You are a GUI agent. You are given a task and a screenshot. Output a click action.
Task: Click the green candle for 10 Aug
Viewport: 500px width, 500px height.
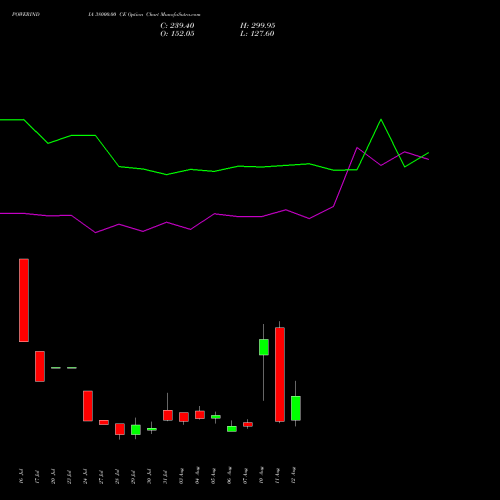pos(264,347)
